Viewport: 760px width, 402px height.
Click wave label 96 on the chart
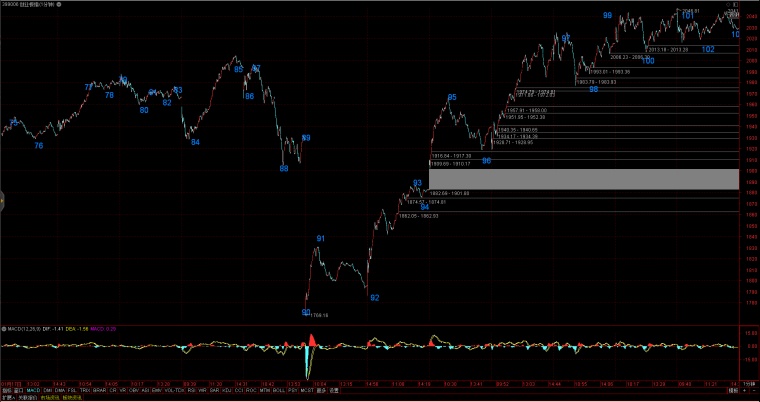[487, 161]
